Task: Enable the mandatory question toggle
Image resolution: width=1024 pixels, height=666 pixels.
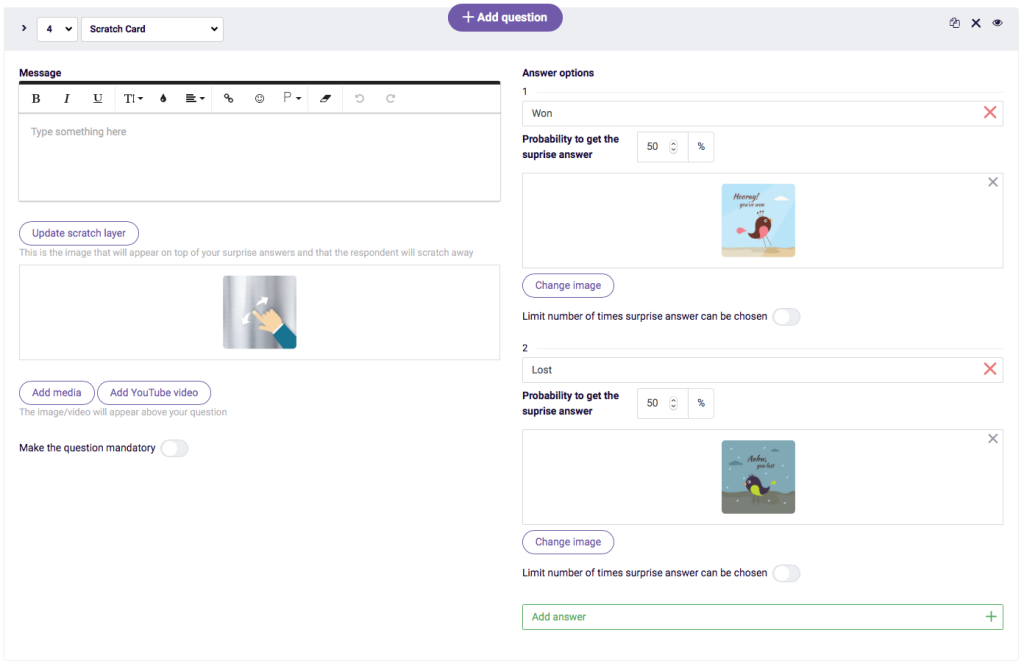Action: pos(175,448)
